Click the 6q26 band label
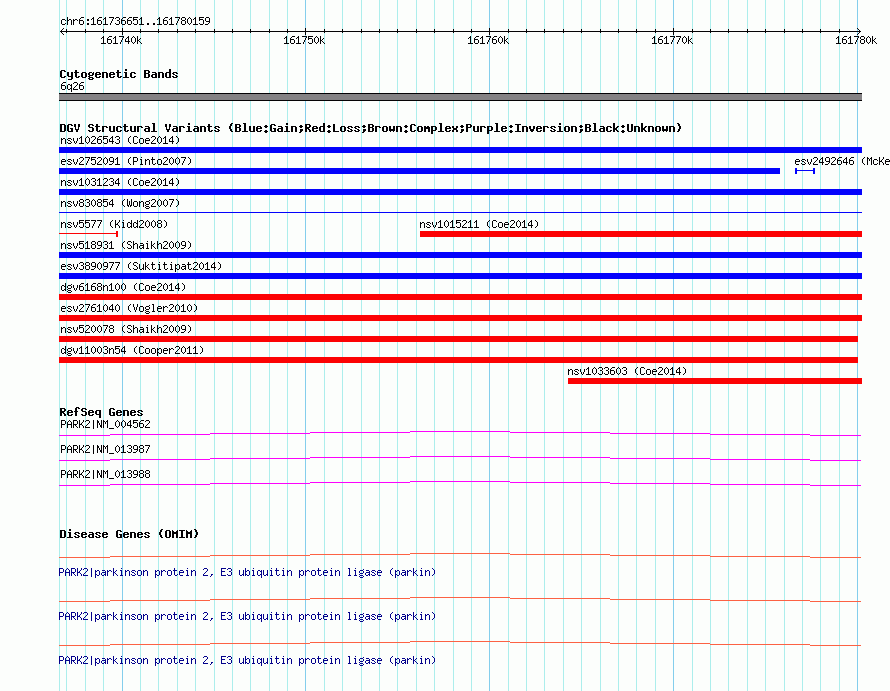The height and width of the screenshot is (691, 890). [72, 86]
